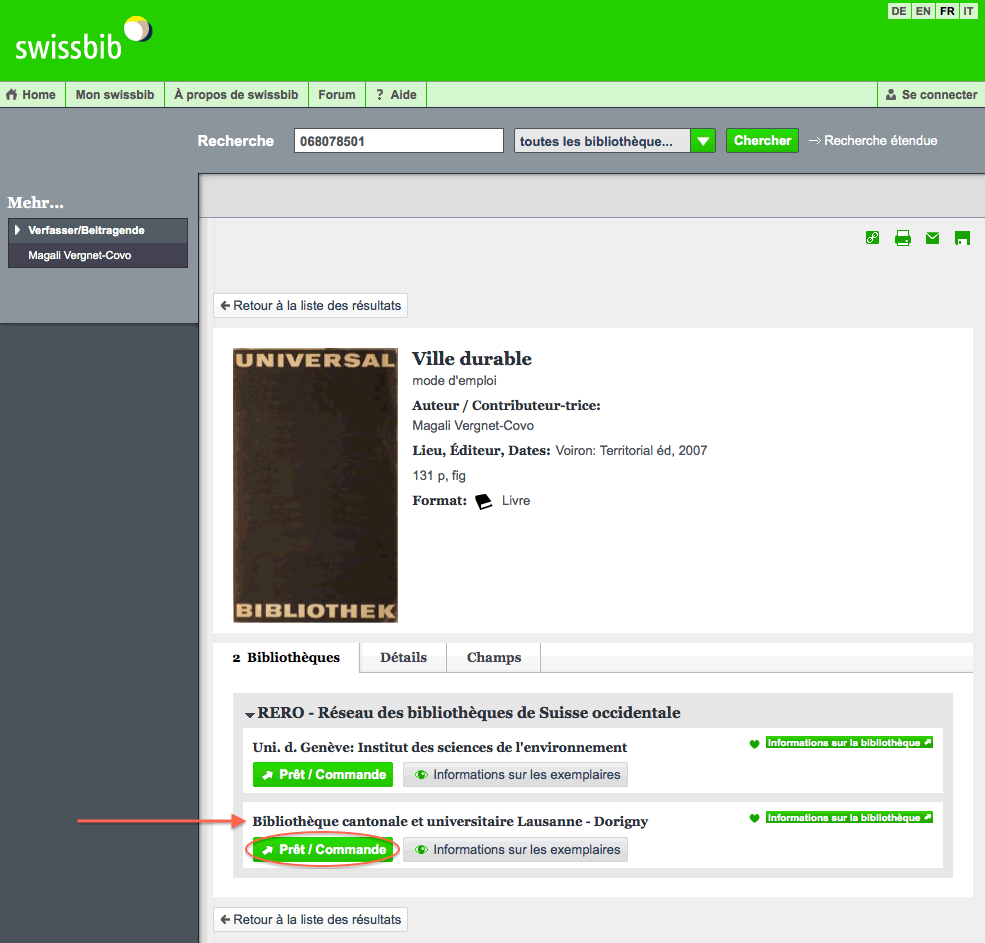
Task: Switch language to Italian (IT)
Action: point(969,11)
